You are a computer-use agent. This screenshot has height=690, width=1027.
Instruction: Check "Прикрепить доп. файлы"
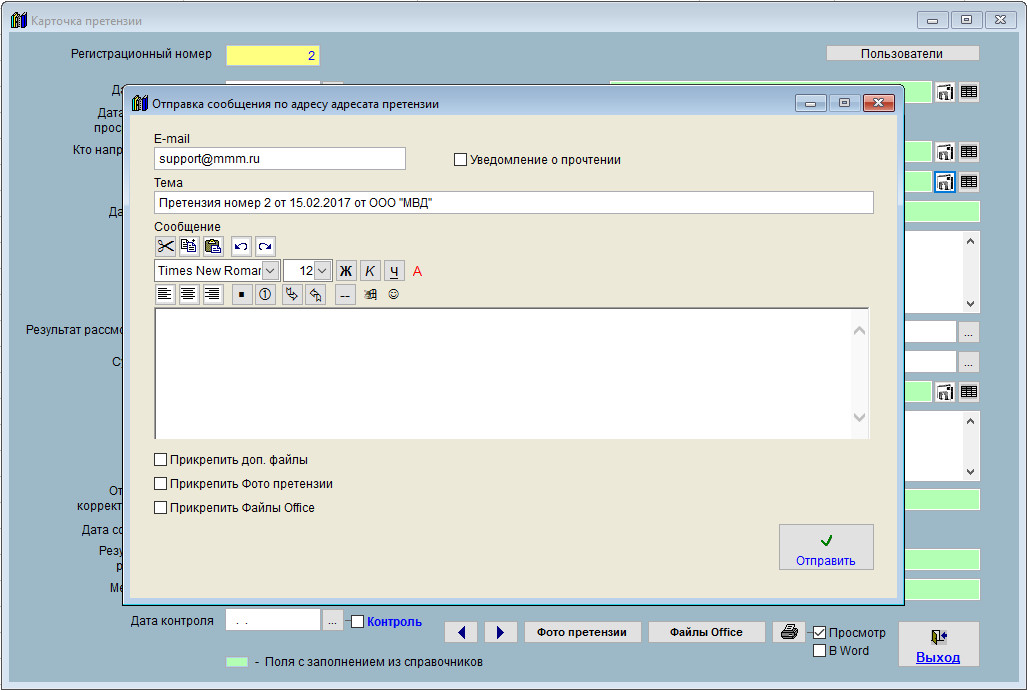click(161, 460)
